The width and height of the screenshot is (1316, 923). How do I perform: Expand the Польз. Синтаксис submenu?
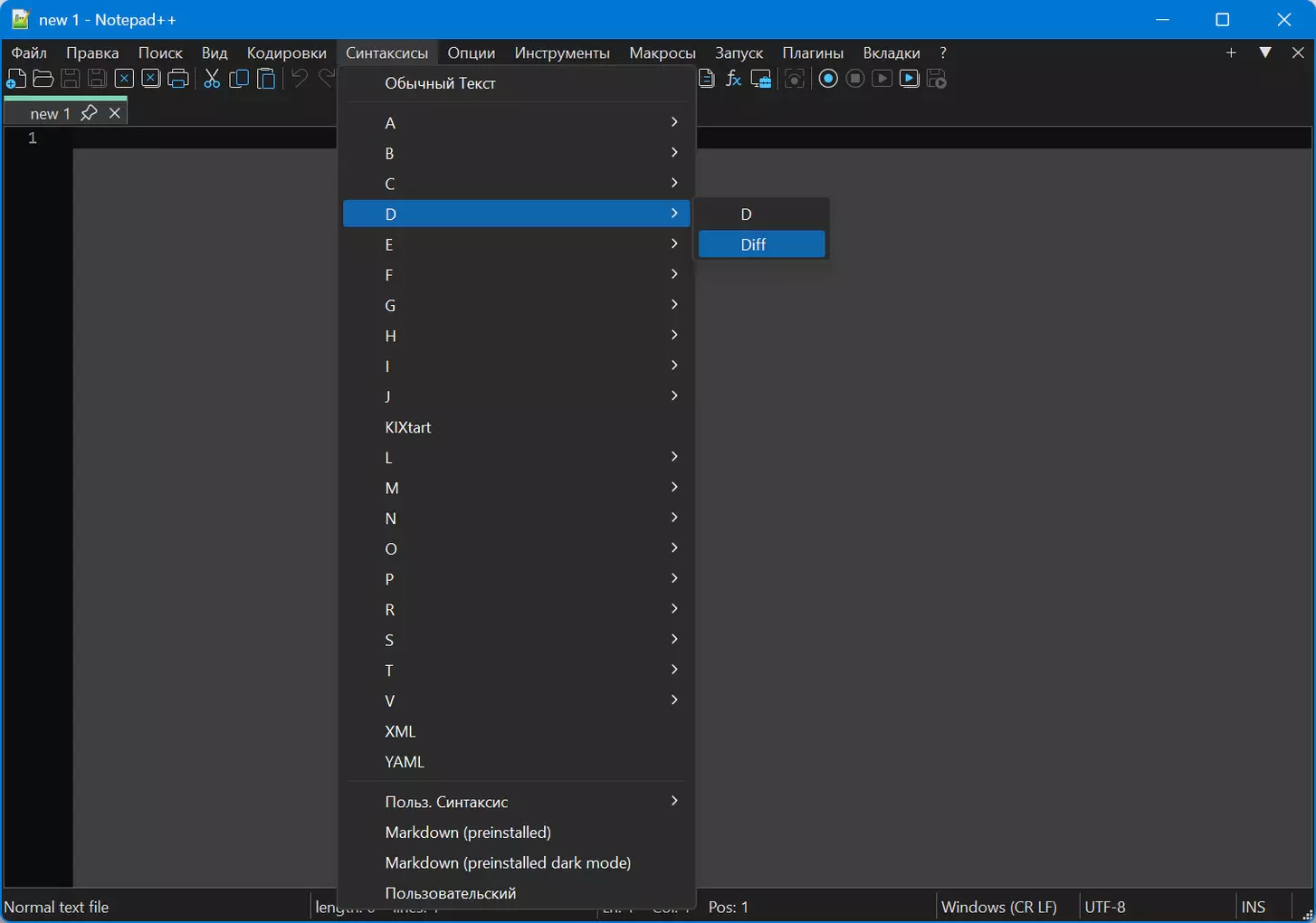click(x=517, y=802)
